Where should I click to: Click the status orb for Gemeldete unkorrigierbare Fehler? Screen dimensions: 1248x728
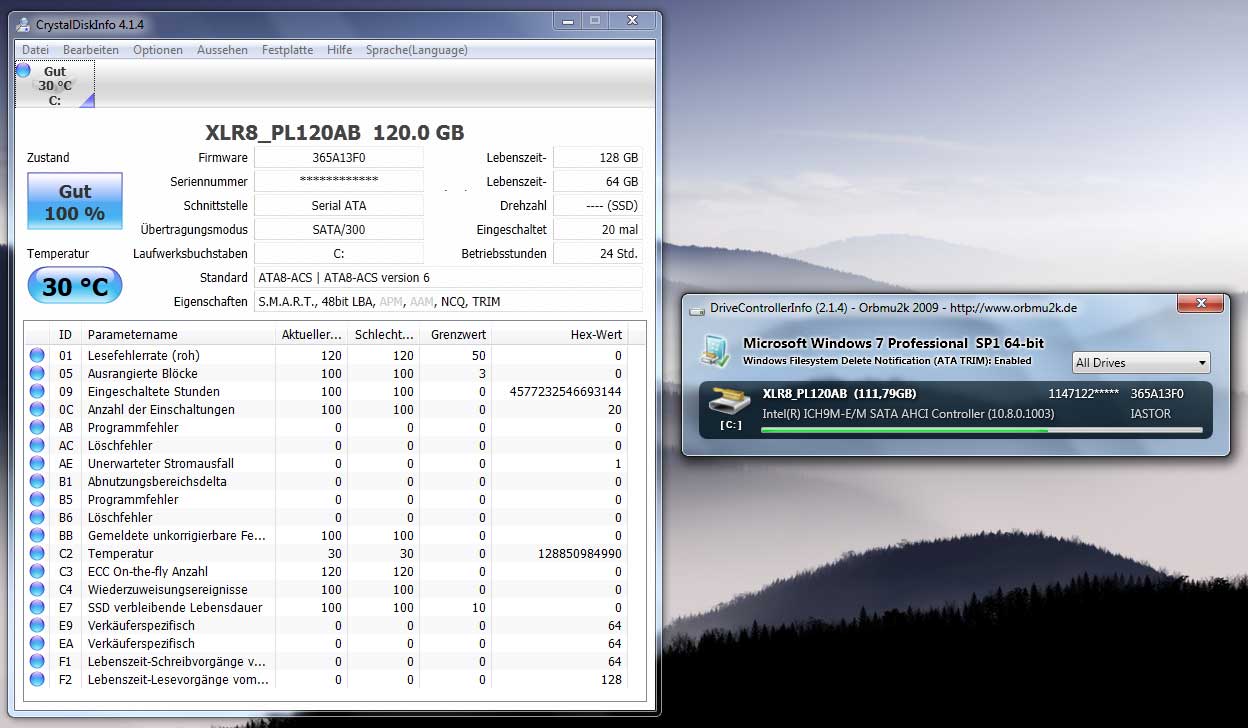pyautogui.click(x=37, y=535)
